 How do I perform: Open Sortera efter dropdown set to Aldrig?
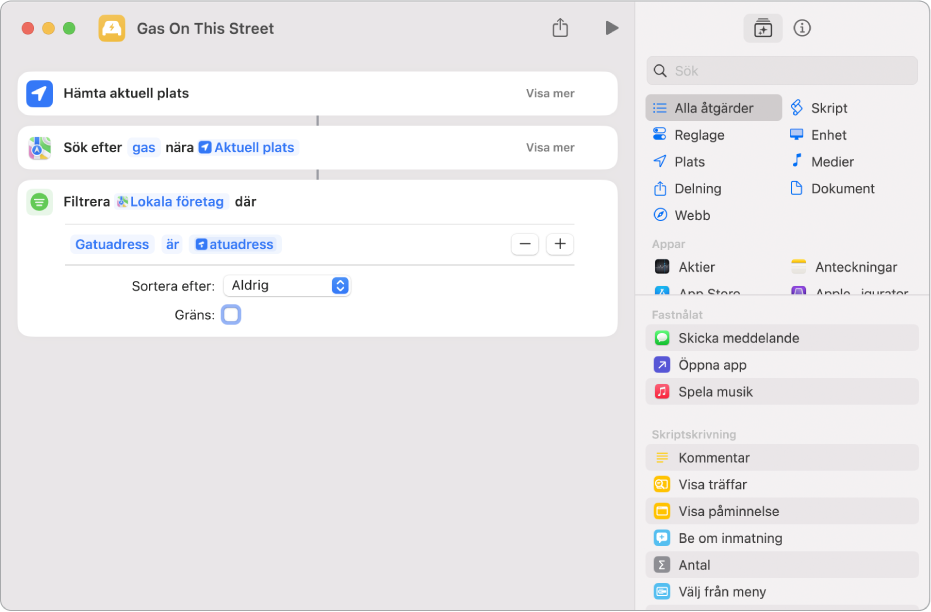pos(287,286)
